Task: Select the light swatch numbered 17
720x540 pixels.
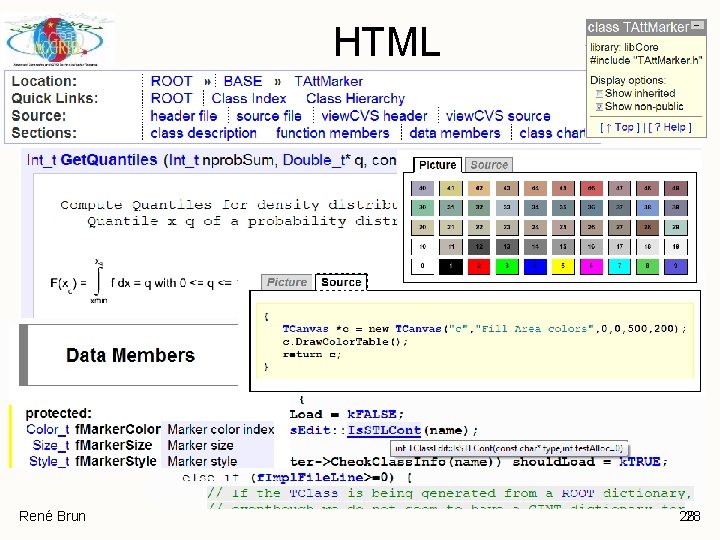Action: click(619, 247)
